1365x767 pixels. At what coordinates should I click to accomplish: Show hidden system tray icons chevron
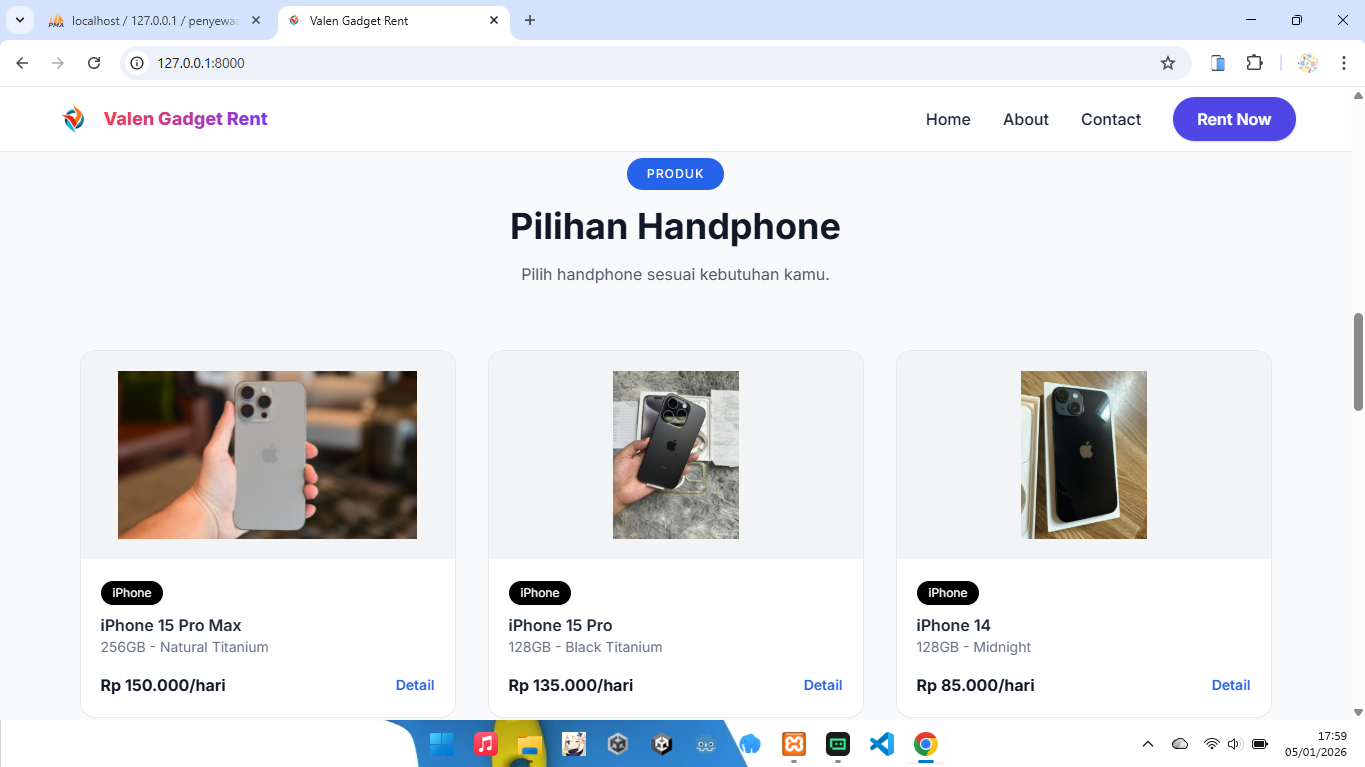tap(1148, 744)
